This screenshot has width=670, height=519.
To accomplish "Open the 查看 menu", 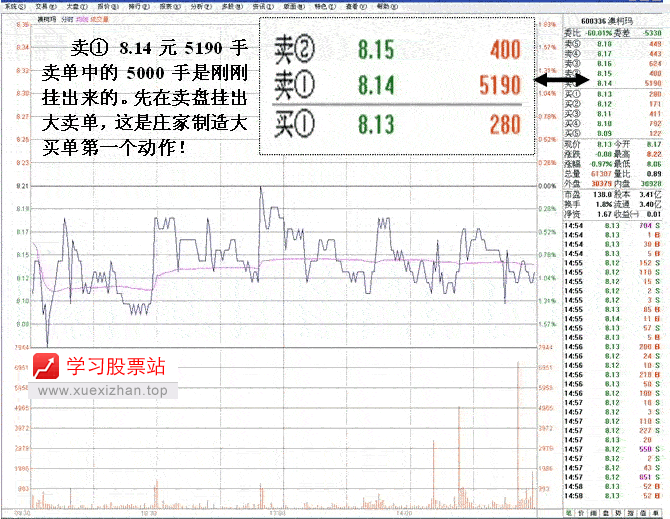I will point(356,6).
